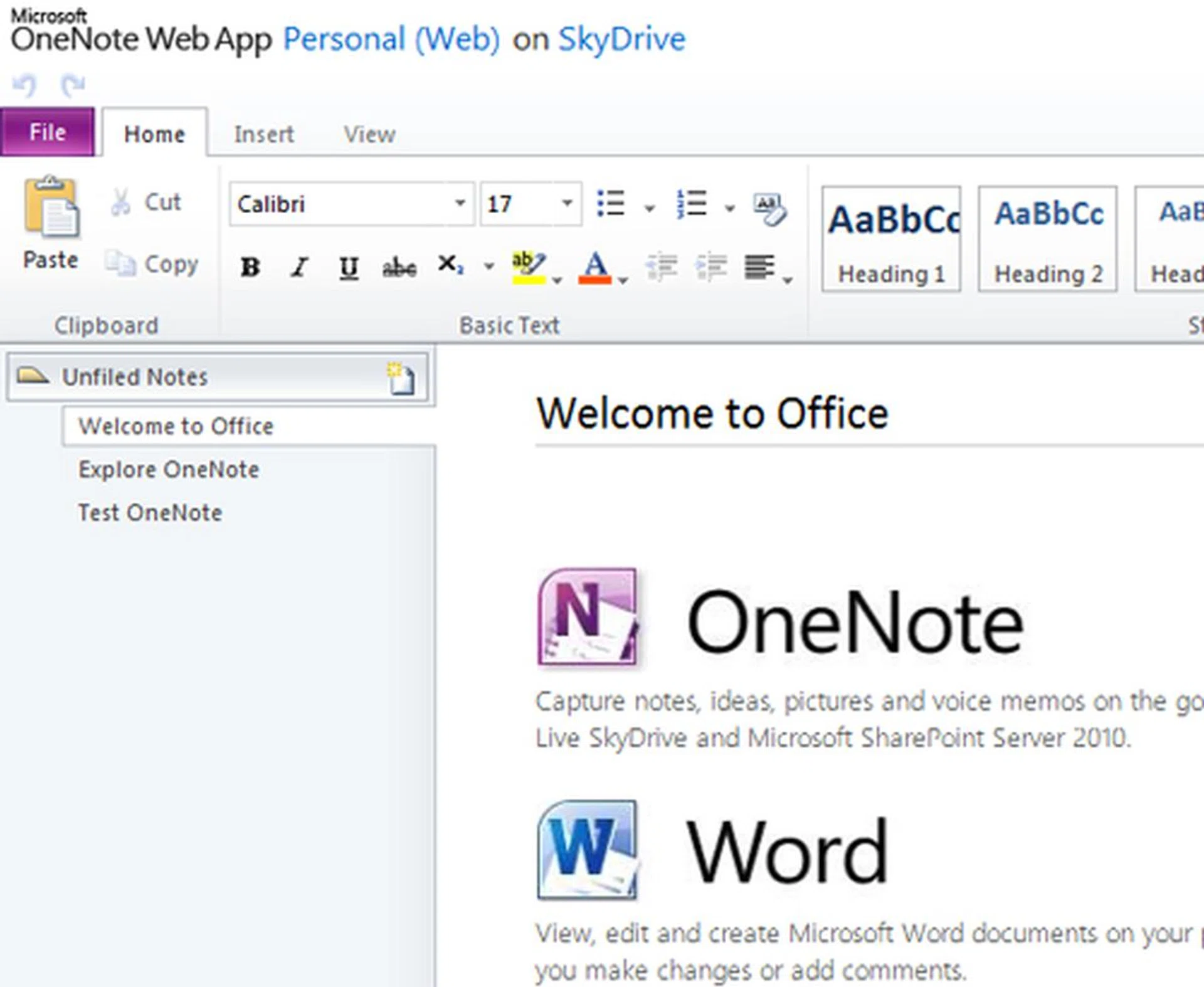
Task: Click the Redo arrow icon
Action: pos(73,85)
